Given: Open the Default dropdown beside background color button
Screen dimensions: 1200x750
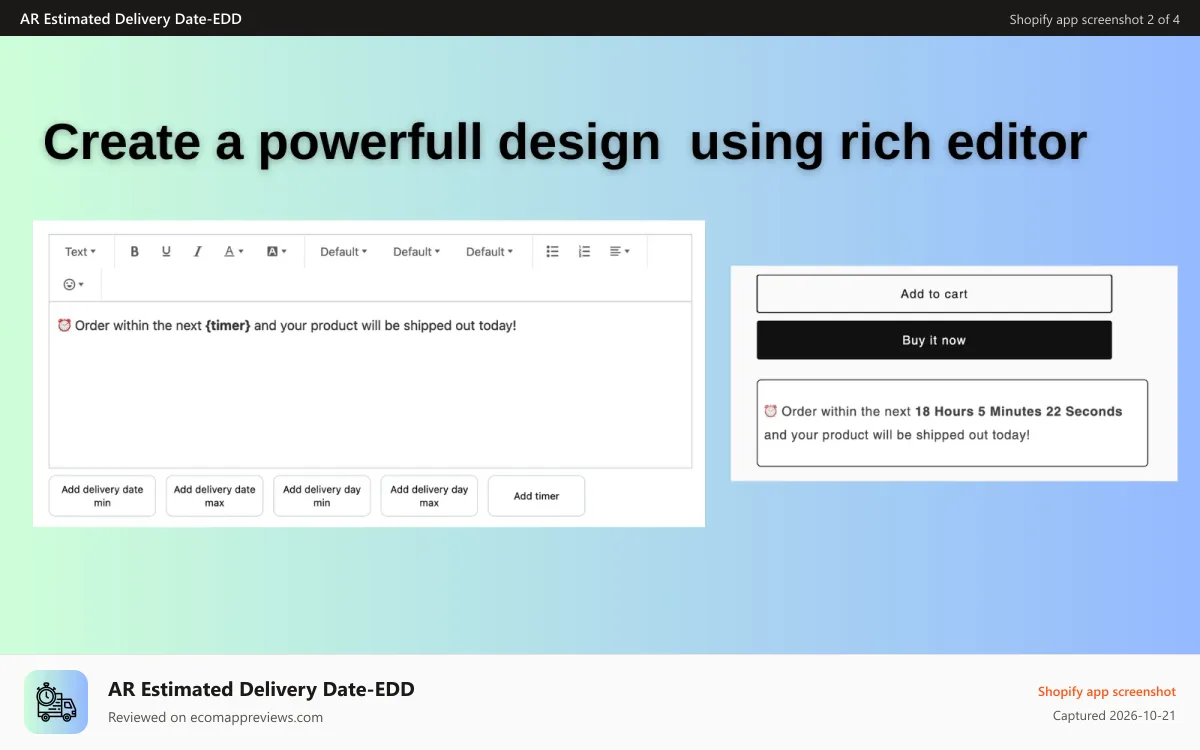Looking at the screenshot, I should click(x=344, y=252).
